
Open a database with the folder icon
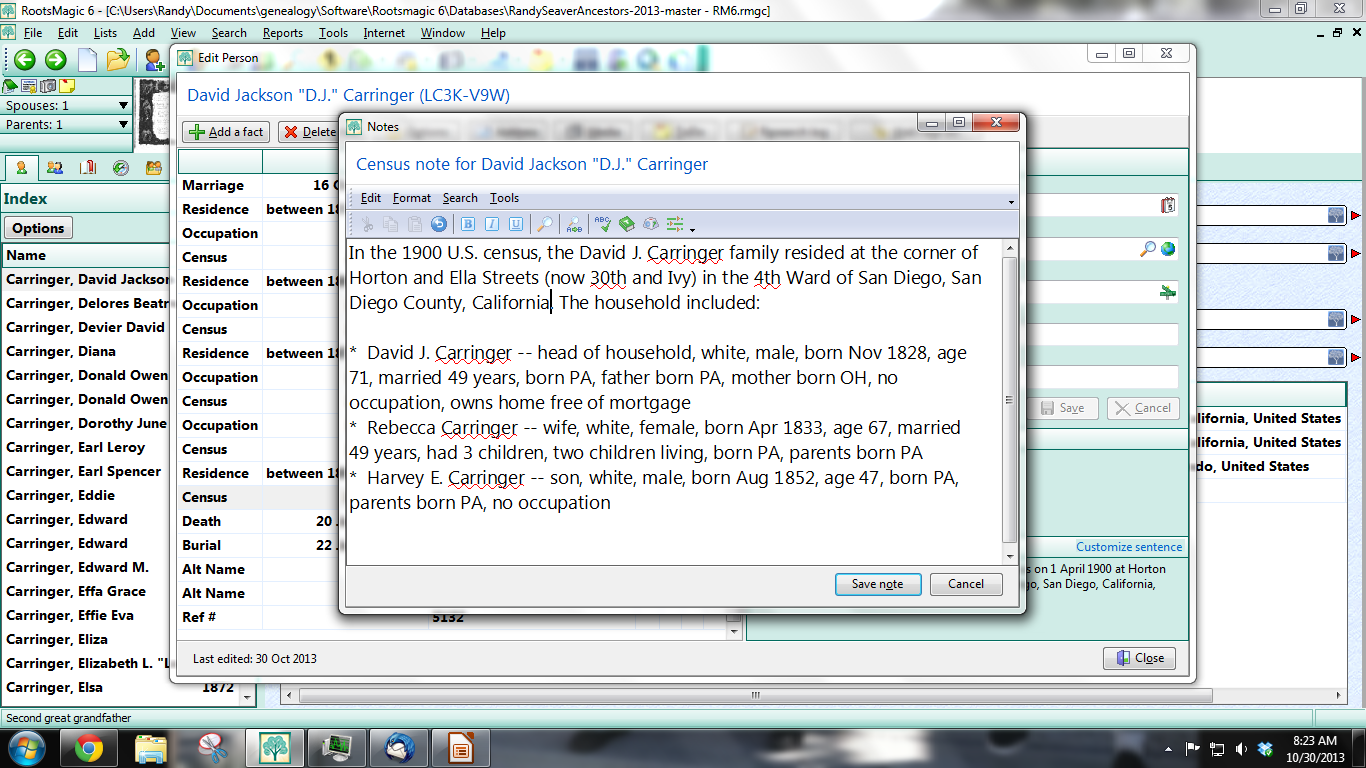coord(118,60)
